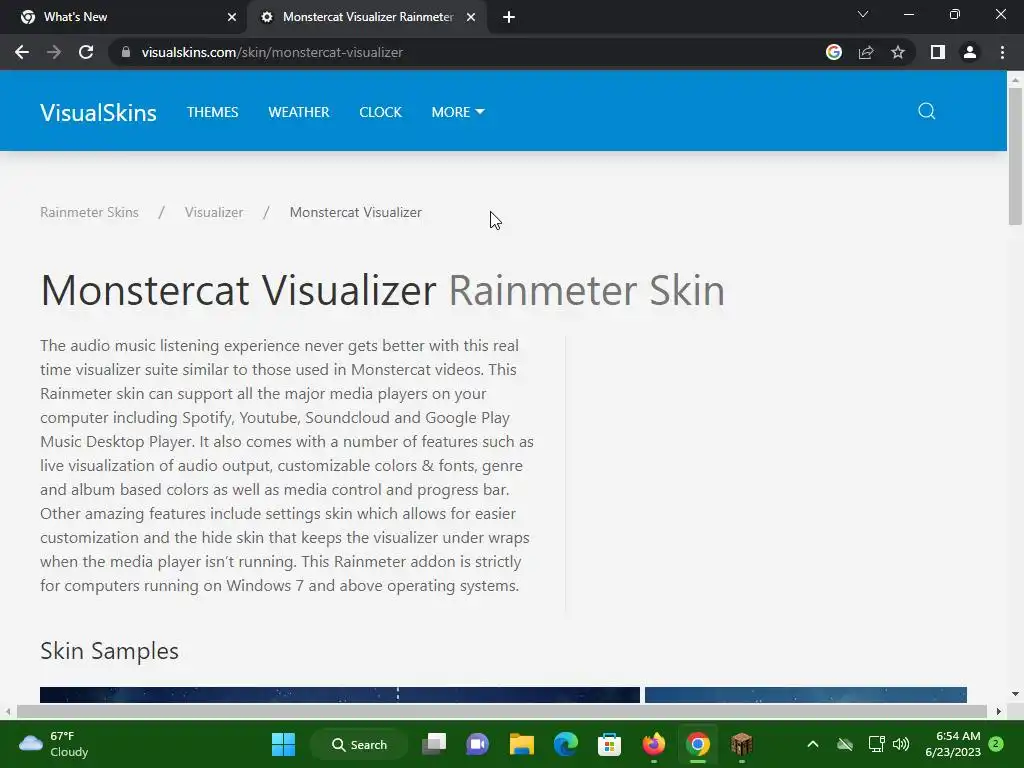
Task: Click the browser forward arrow
Action: [x=54, y=52]
